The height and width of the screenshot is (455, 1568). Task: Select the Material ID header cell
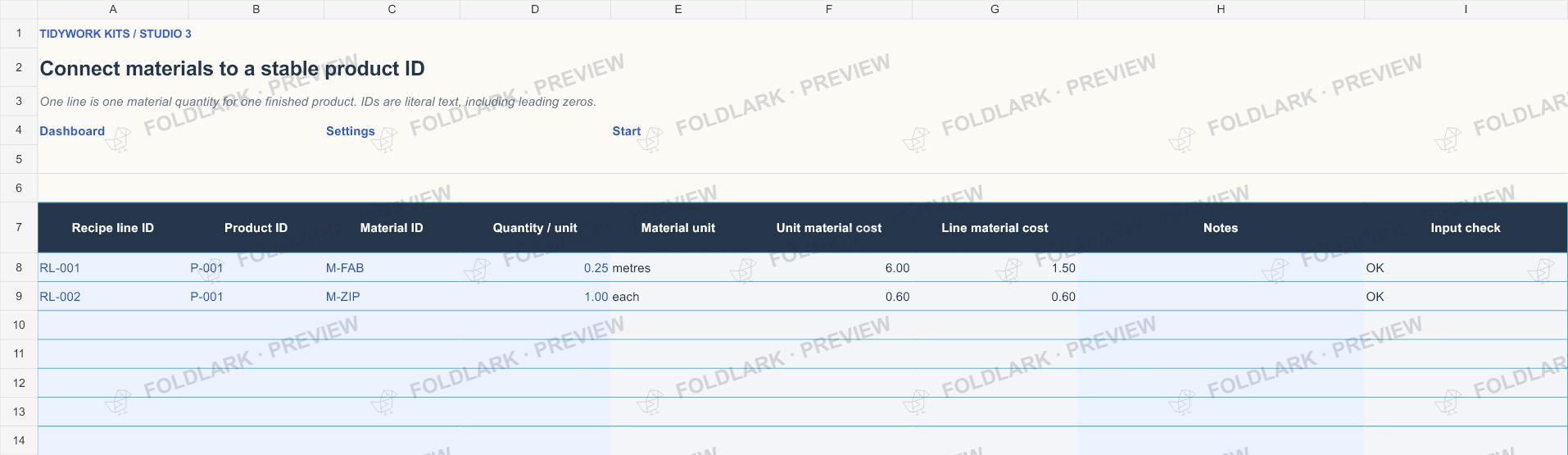click(x=392, y=228)
